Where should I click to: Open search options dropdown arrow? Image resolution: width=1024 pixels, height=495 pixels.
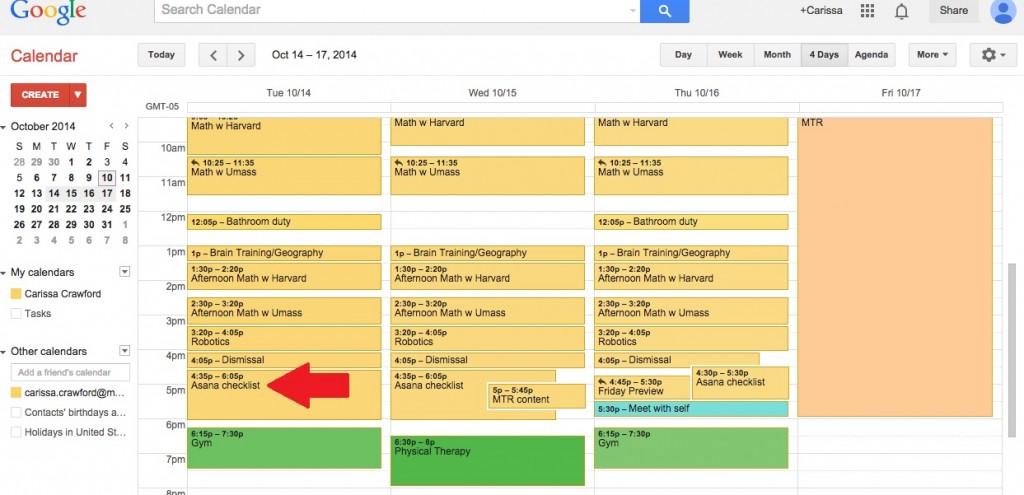pyautogui.click(x=632, y=10)
